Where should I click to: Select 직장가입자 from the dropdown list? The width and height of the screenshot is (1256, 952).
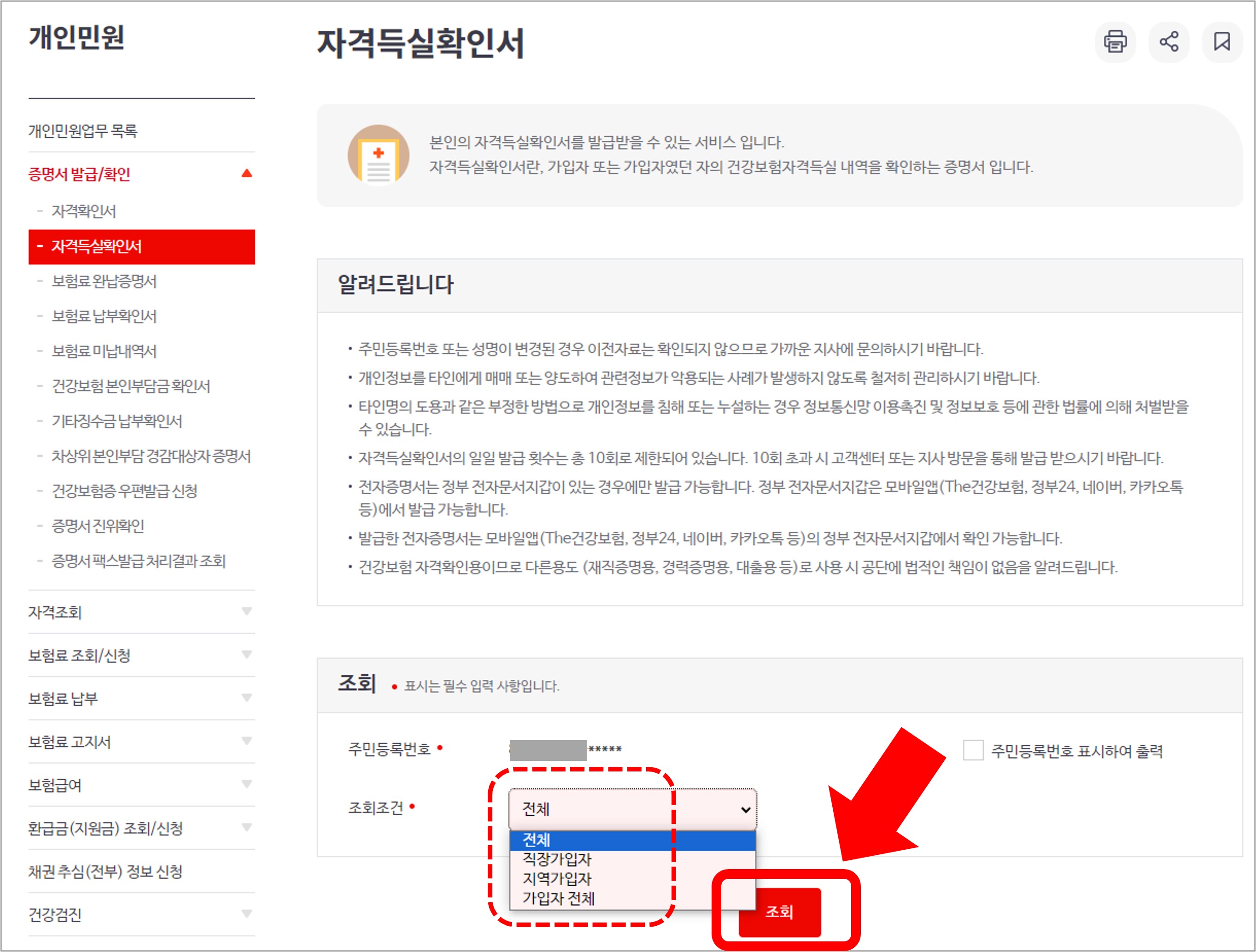coord(557,859)
